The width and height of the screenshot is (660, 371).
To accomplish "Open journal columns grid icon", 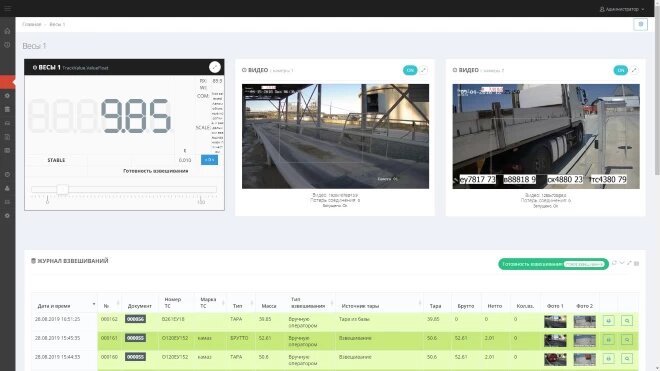I will coord(636,264).
